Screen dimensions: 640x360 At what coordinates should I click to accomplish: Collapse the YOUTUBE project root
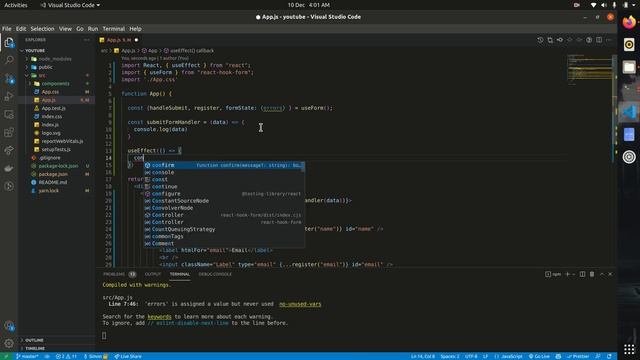coord(35,51)
